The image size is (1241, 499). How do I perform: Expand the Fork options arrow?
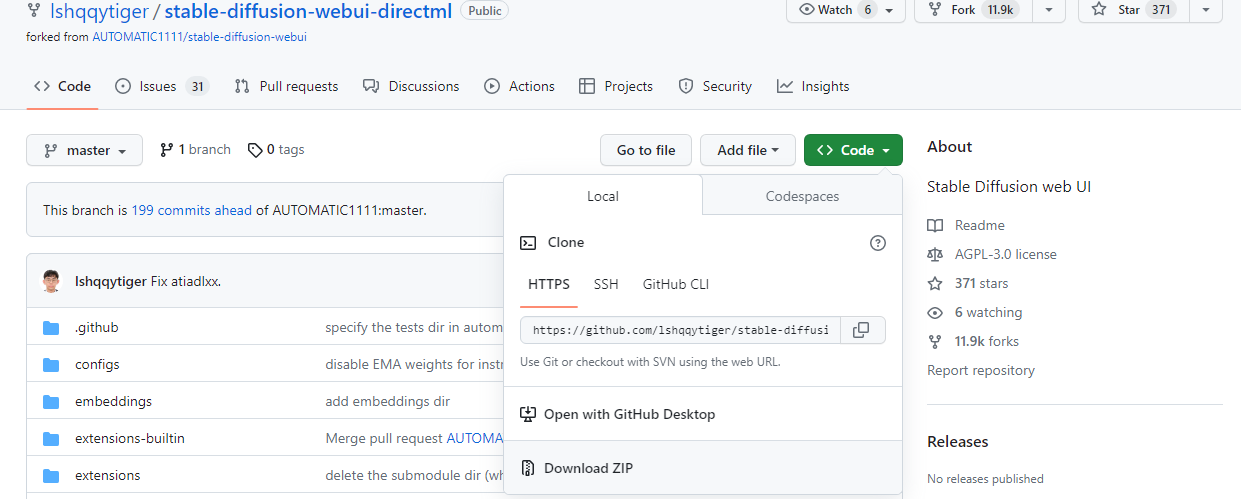pos(1048,10)
